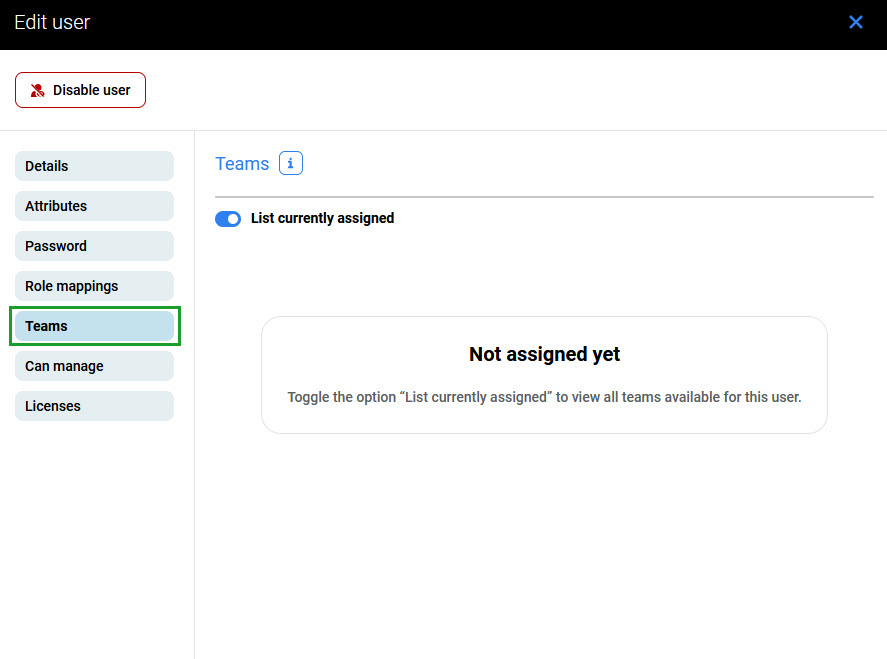Click the empty area below the Licenses item

coord(96,530)
